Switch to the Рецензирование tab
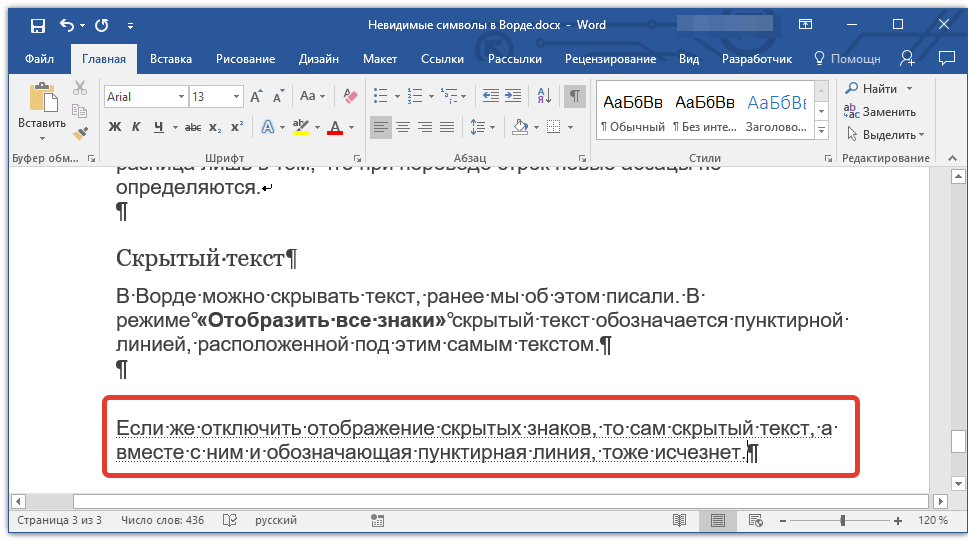The width and height of the screenshot is (968, 541). pos(610,59)
